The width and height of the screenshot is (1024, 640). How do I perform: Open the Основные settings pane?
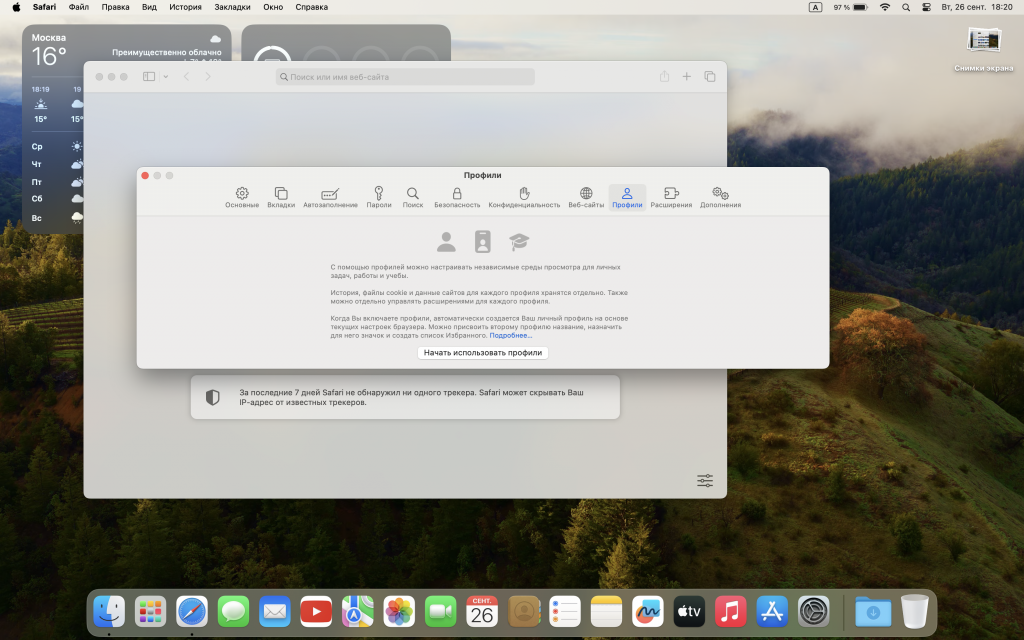click(x=241, y=197)
